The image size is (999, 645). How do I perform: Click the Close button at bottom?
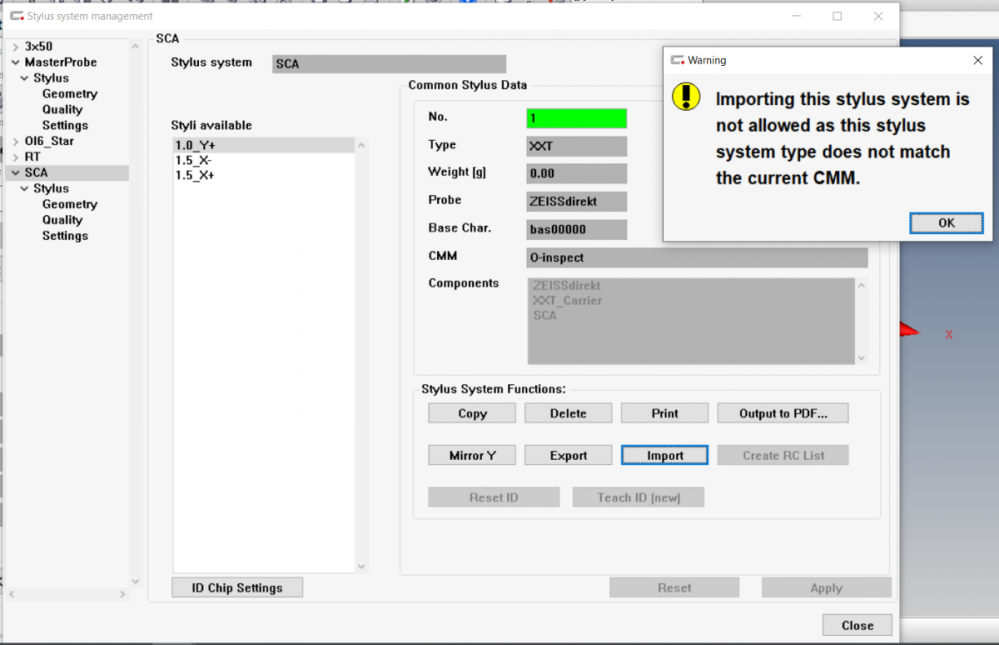(x=857, y=625)
